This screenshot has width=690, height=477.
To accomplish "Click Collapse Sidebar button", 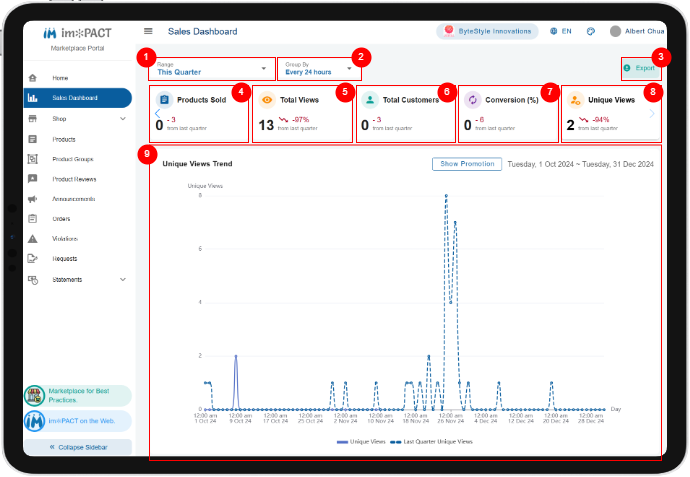I will pos(78,447).
